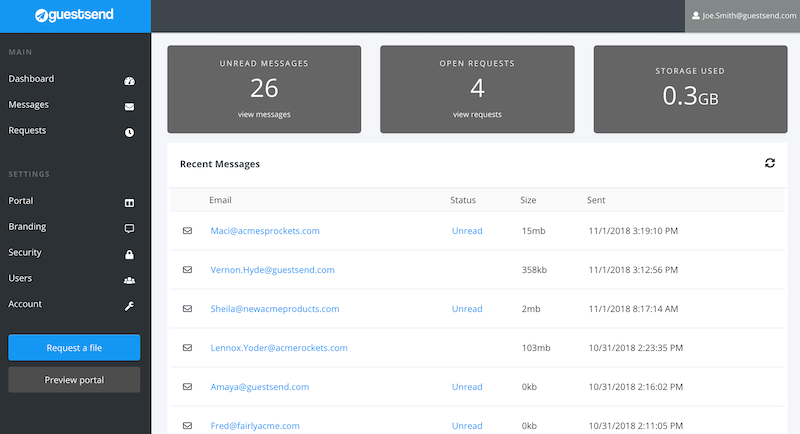800x434 pixels.
Task: Click the Open Requests card
Action: pos(477,89)
